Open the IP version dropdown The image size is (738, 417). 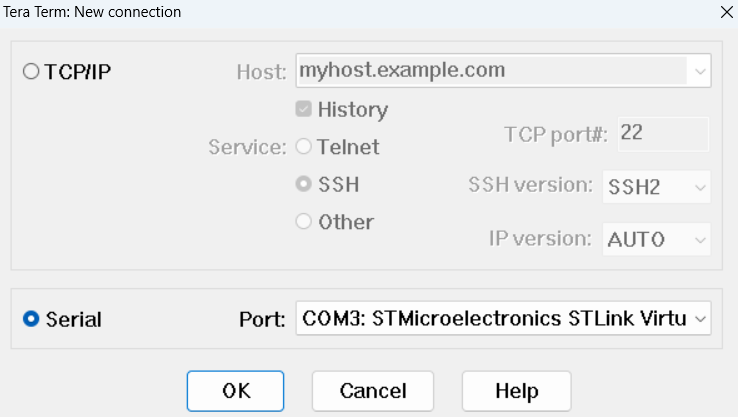[657, 239]
